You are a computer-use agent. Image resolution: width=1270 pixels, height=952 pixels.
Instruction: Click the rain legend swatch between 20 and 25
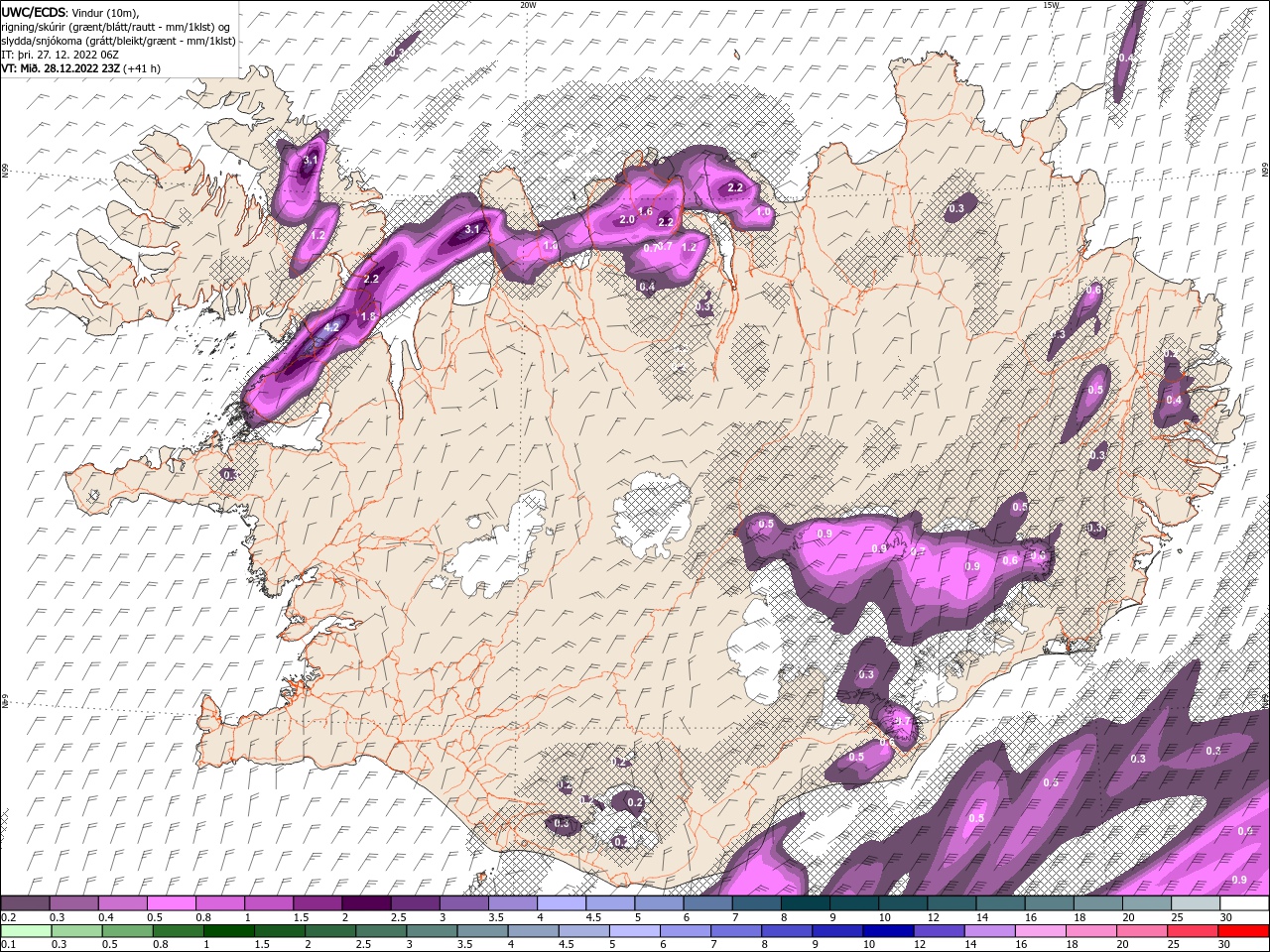point(1142,931)
